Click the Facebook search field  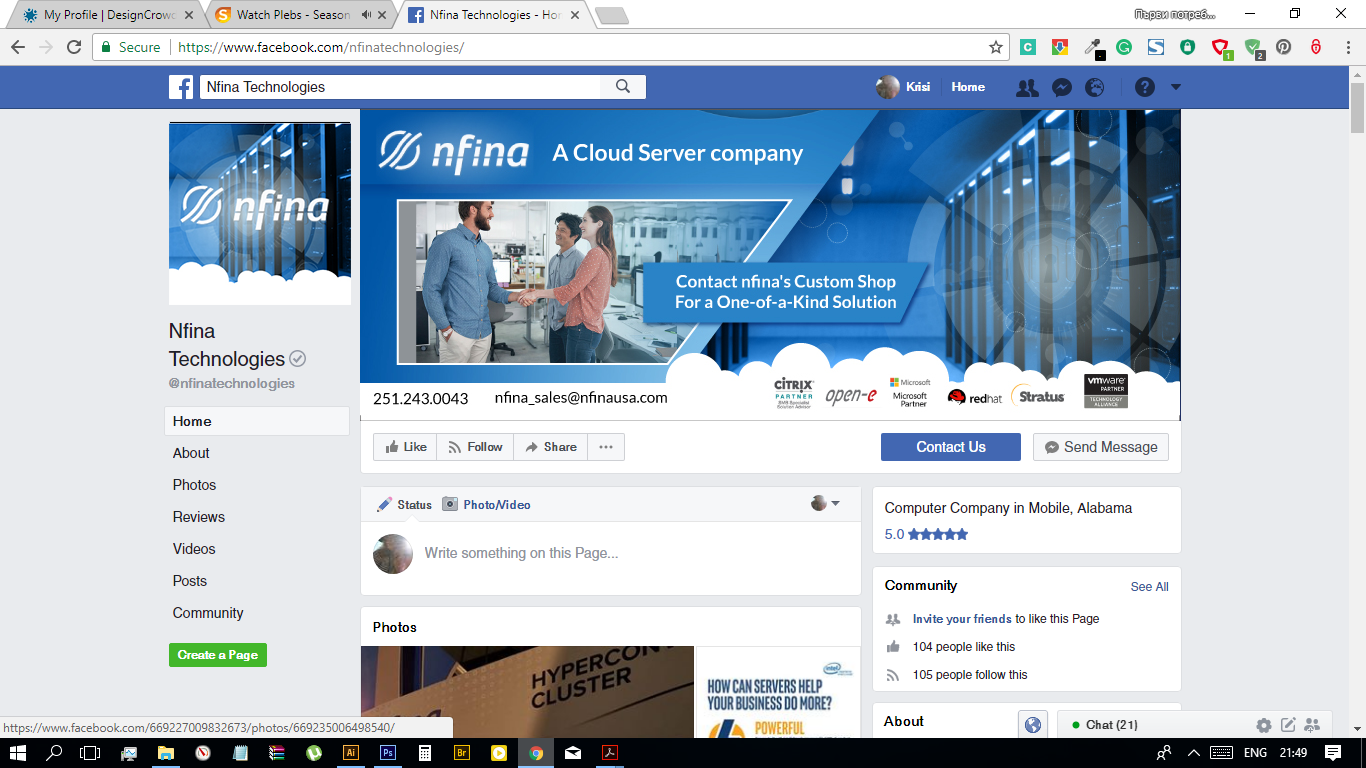point(400,87)
